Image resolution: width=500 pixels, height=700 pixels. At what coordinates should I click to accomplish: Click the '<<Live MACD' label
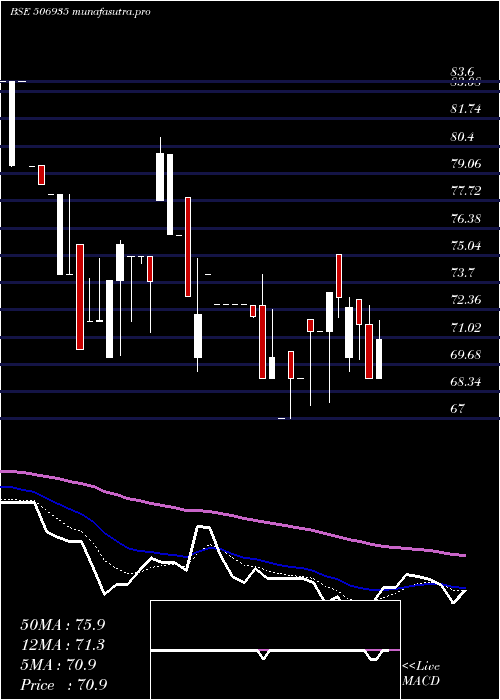421,674
